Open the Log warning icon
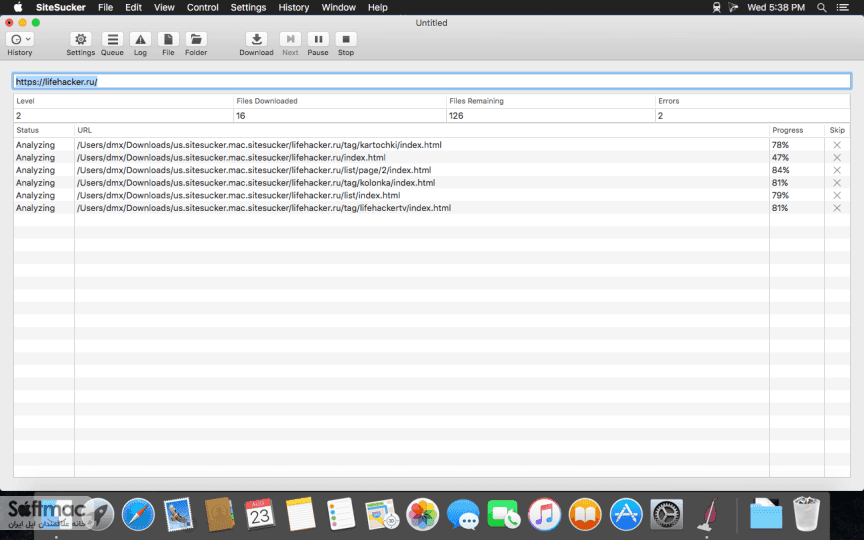864x540 pixels. point(141,40)
